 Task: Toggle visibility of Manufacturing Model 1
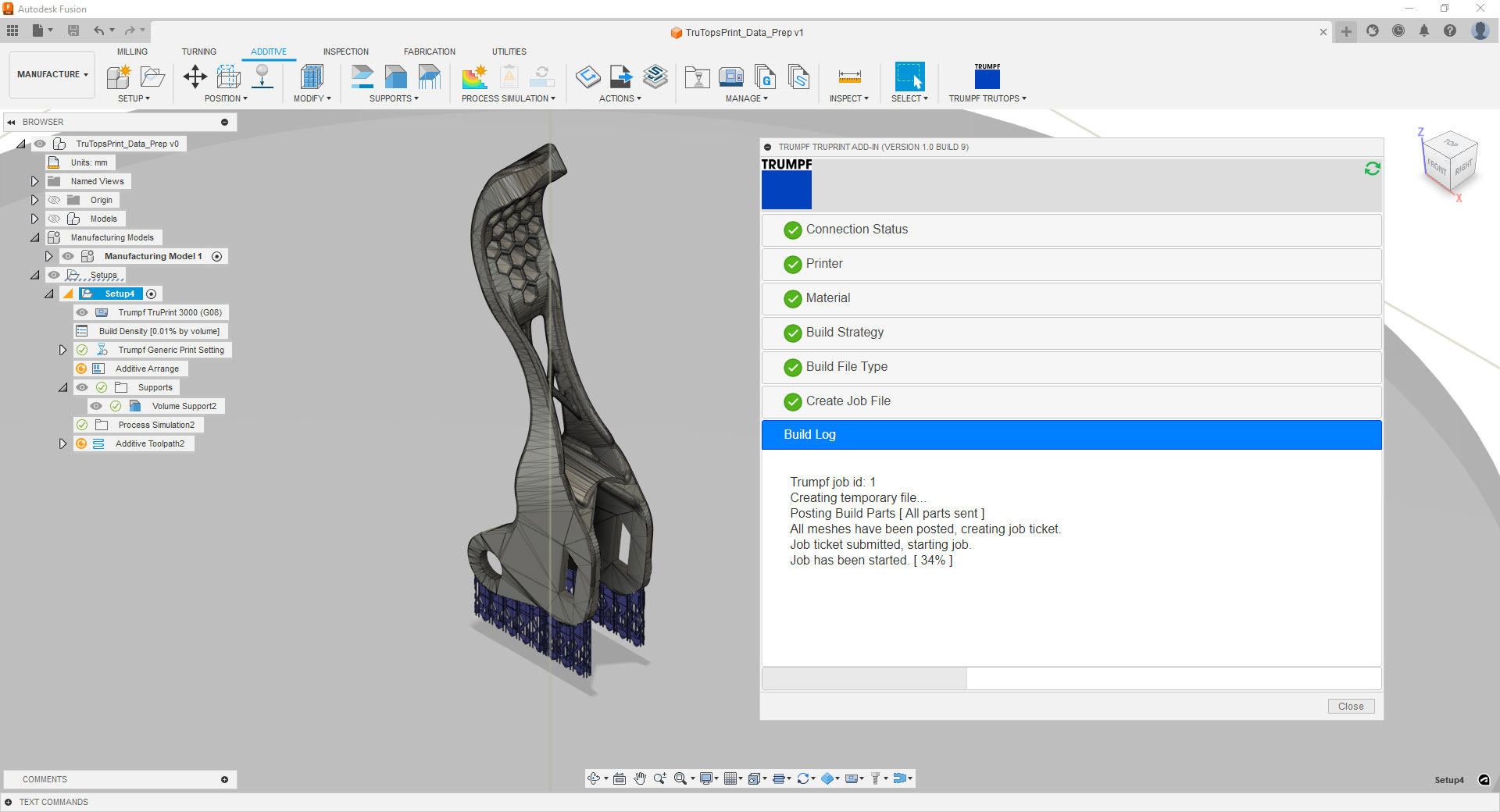68,256
